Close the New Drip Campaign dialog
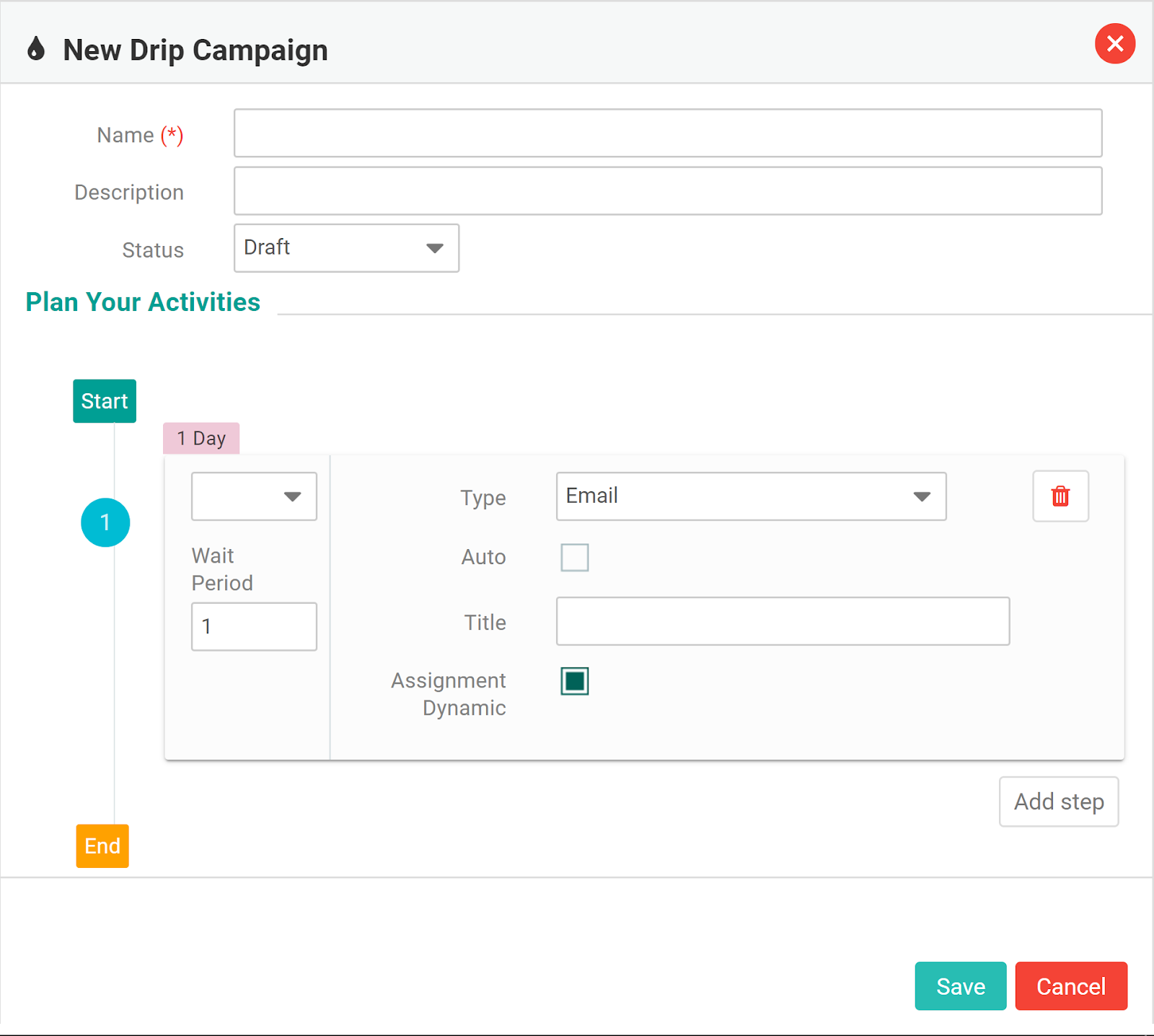Image resolution: width=1154 pixels, height=1036 pixels. pyautogui.click(x=1115, y=44)
